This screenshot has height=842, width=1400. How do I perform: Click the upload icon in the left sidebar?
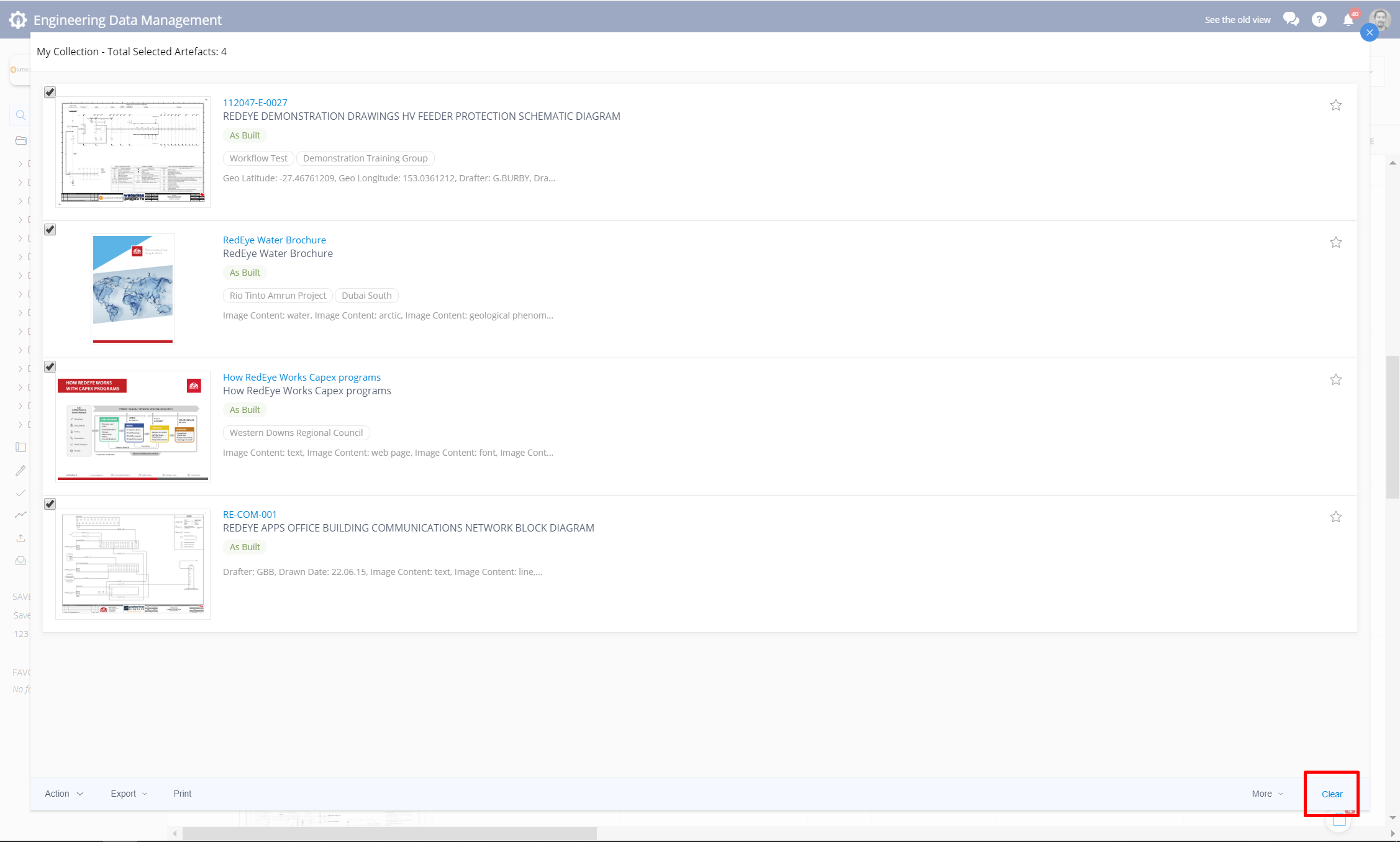tap(20, 538)
